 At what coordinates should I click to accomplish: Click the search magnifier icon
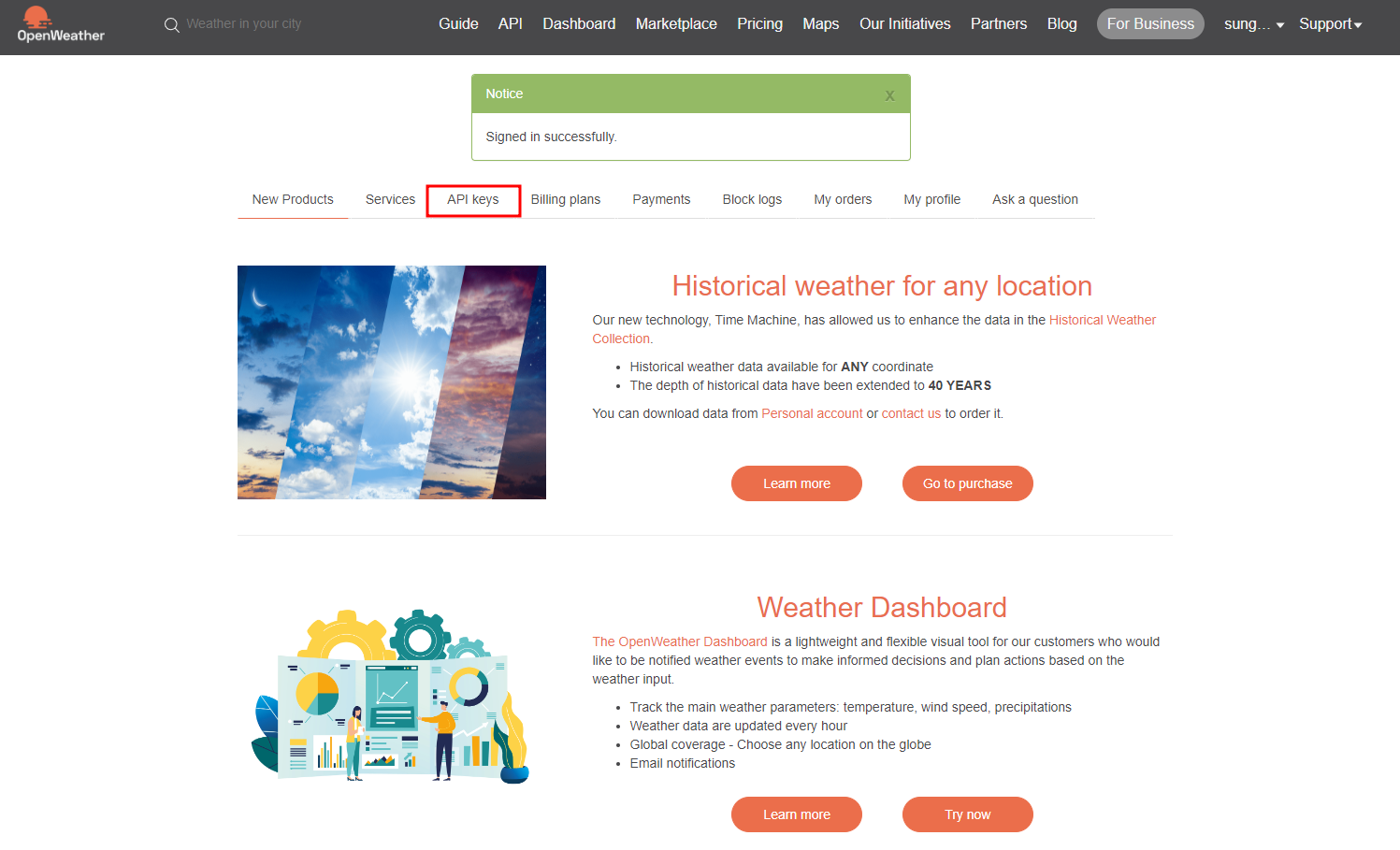point(172,25)
